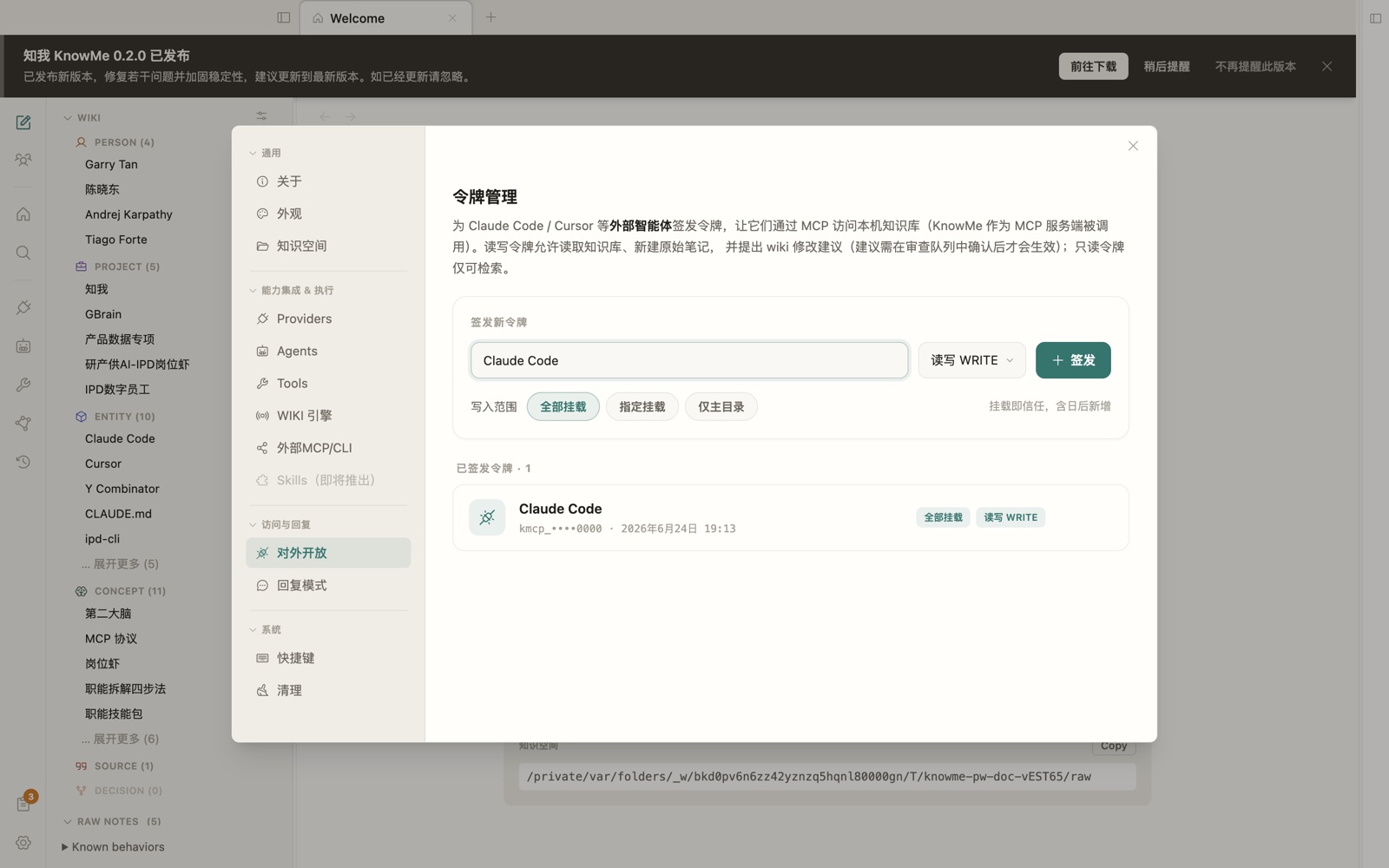Select 仅主目录 write scope
Image resolution: width=1389 pixels, height=868 pixels.
pyautogui.click(x=721, y=406)
